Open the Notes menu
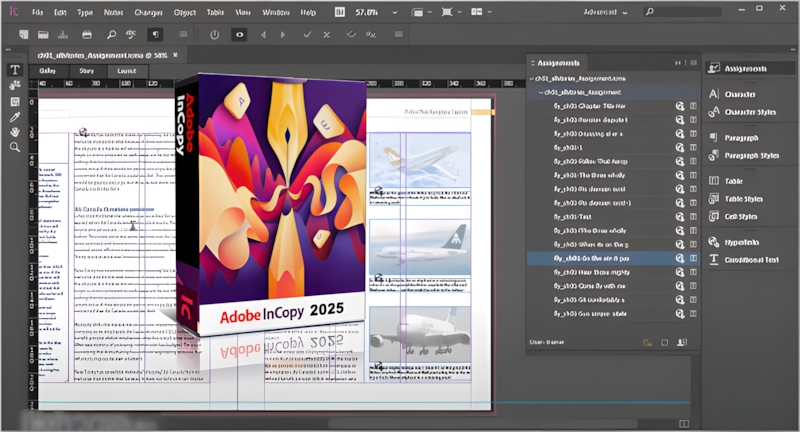This screenshot has width=800, height=432. [x=113, y=12]
